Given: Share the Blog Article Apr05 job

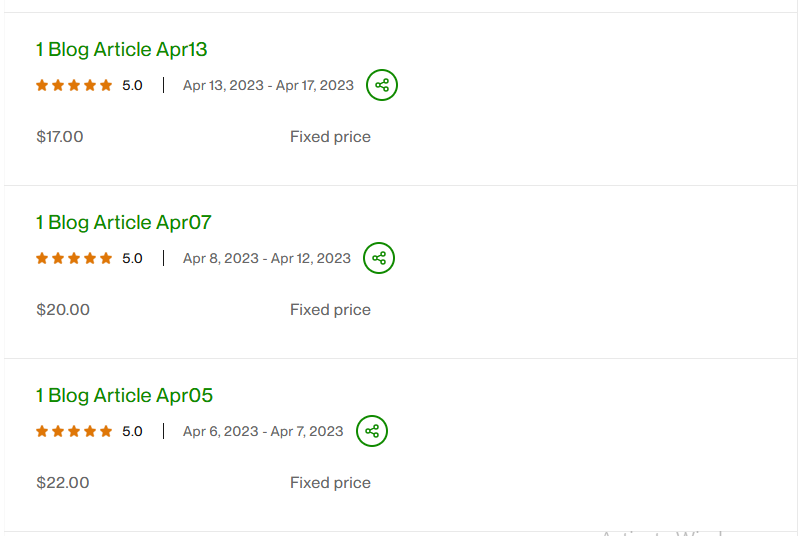Looking at the screenshot, I should pyautogui.click(x=372, y=431).
